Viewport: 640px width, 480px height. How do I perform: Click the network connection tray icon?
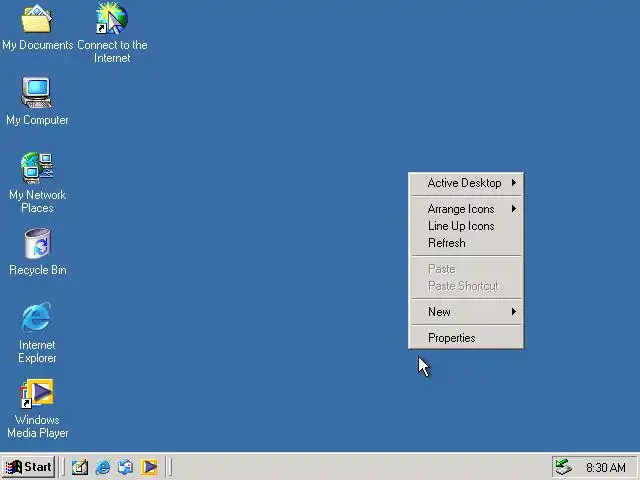[564, 467]
